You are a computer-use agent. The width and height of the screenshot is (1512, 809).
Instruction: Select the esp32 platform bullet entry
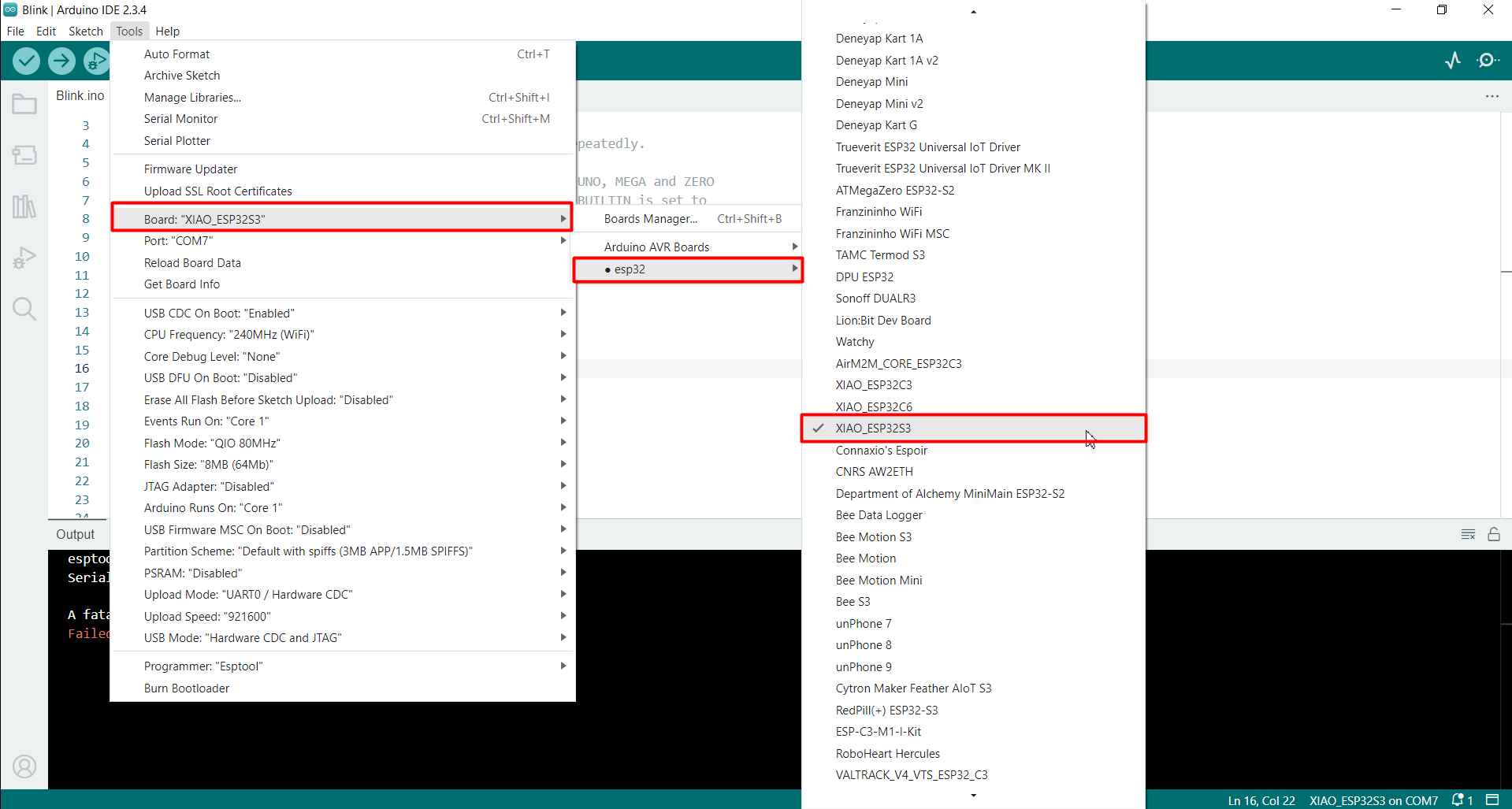(x=688, y=269)
